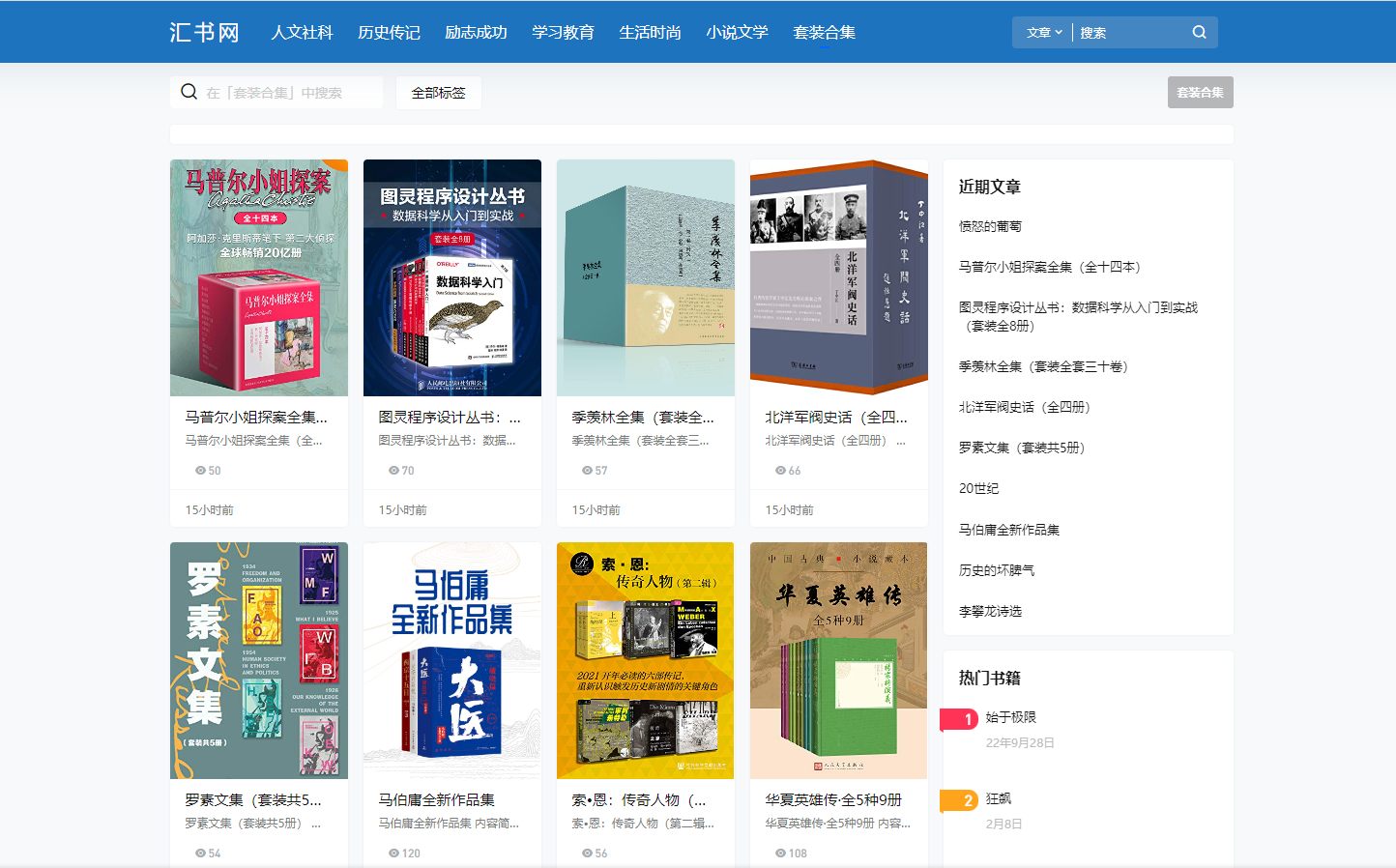The image size is (1396, 868).
Task: Click the view count icon showing 66
Action: [780, 471]
